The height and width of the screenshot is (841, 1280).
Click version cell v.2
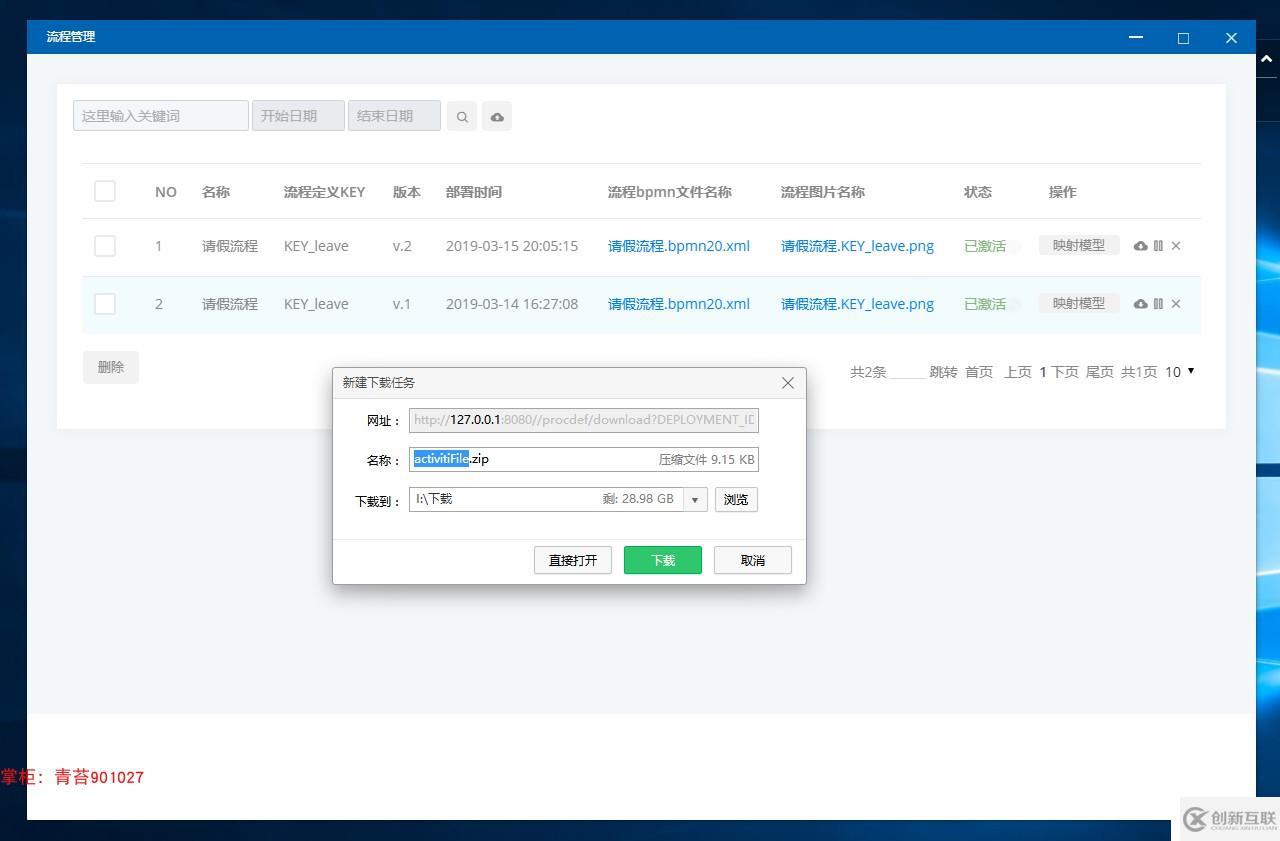coord(402,246)
